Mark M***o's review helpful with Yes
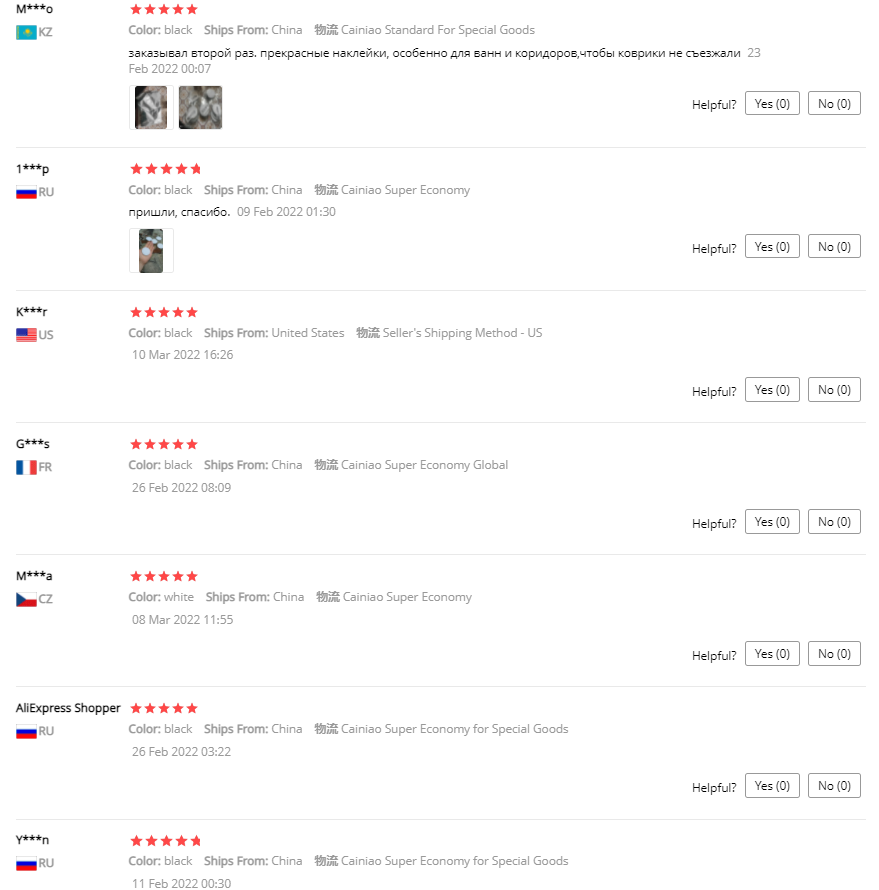The height and width of the screenshot is (890, 879). click(772, 103)
